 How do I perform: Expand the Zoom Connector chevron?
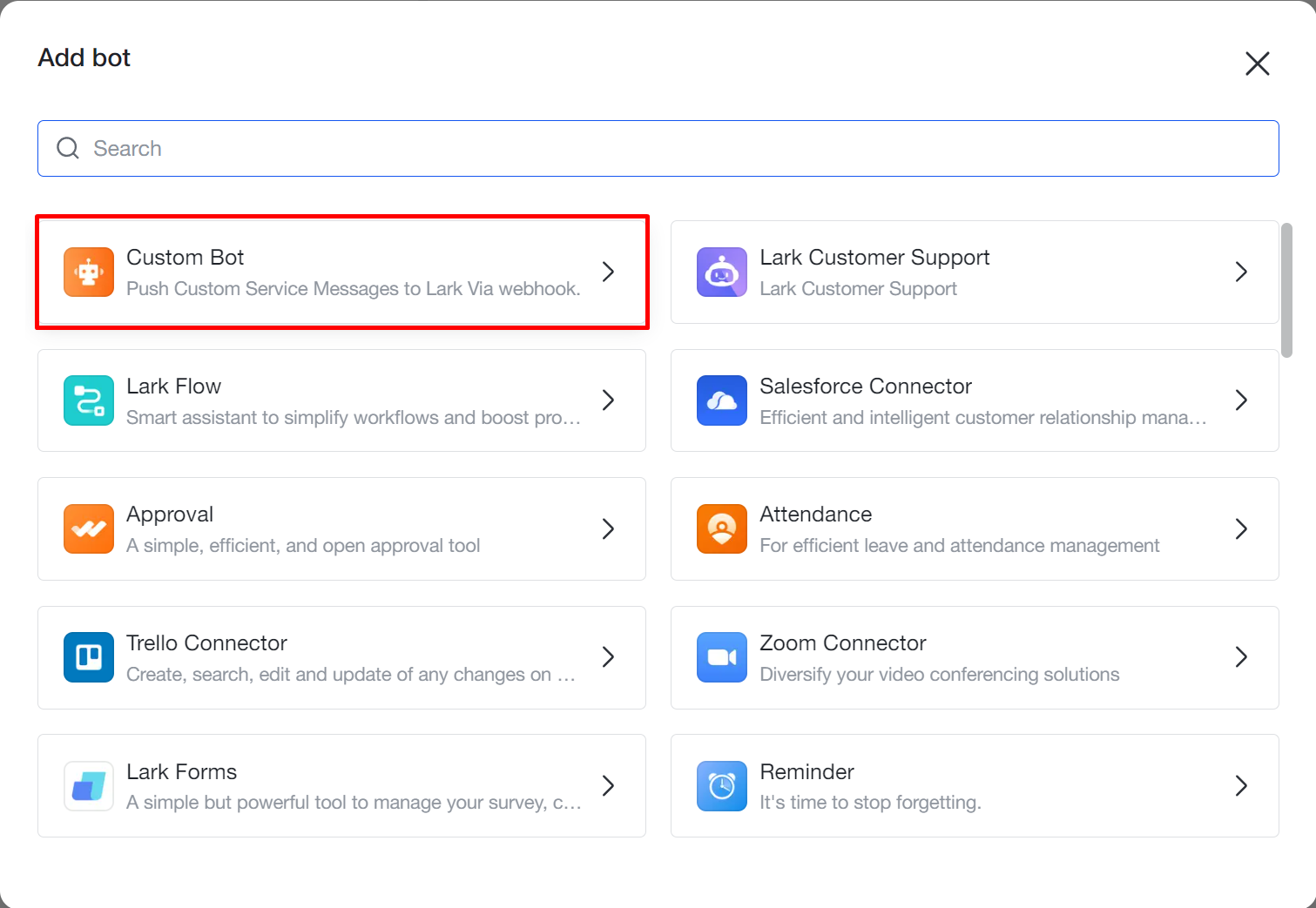pyautogui.click(x=1242, y=657)
